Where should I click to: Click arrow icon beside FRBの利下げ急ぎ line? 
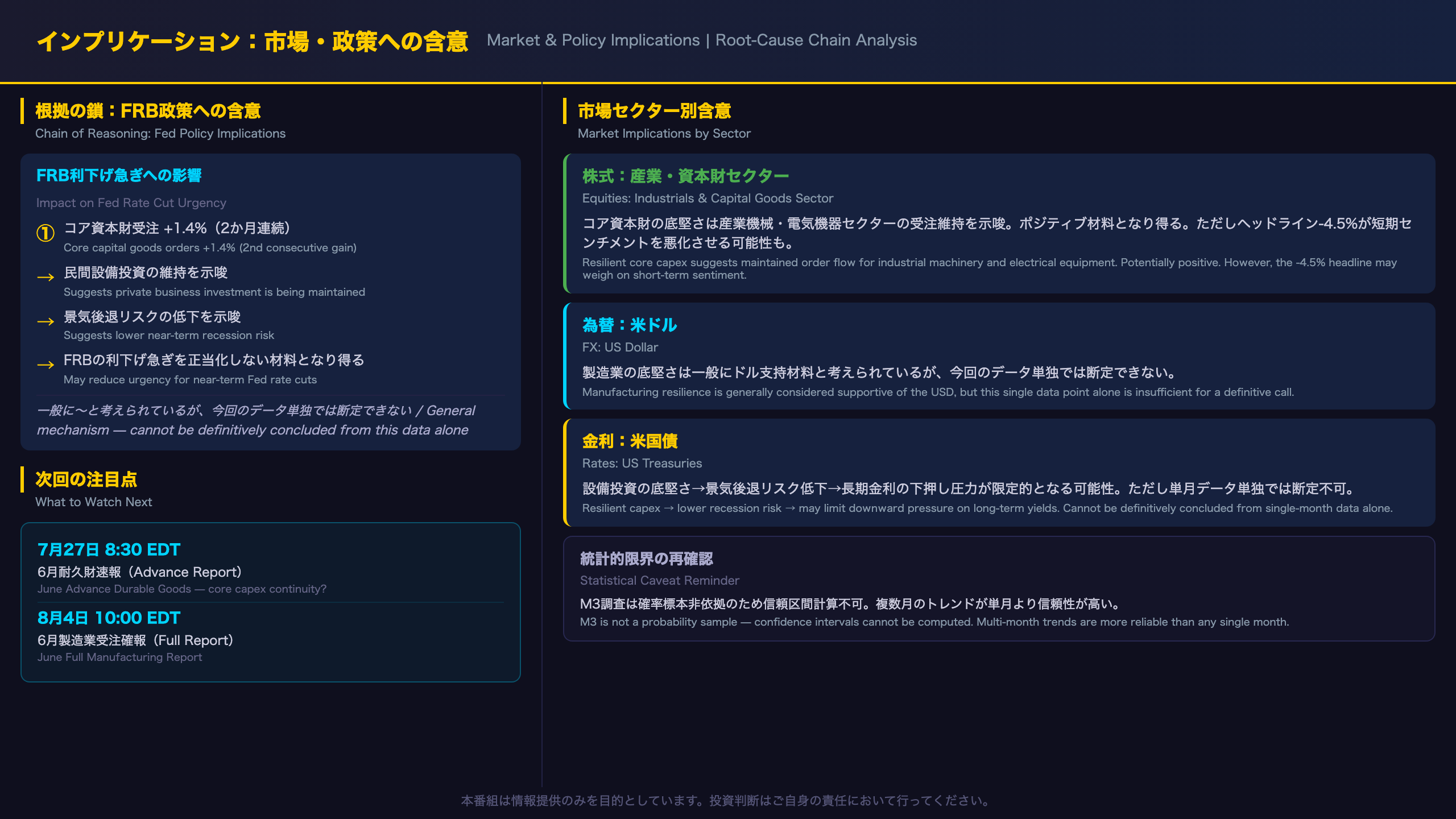pos(45,365)
